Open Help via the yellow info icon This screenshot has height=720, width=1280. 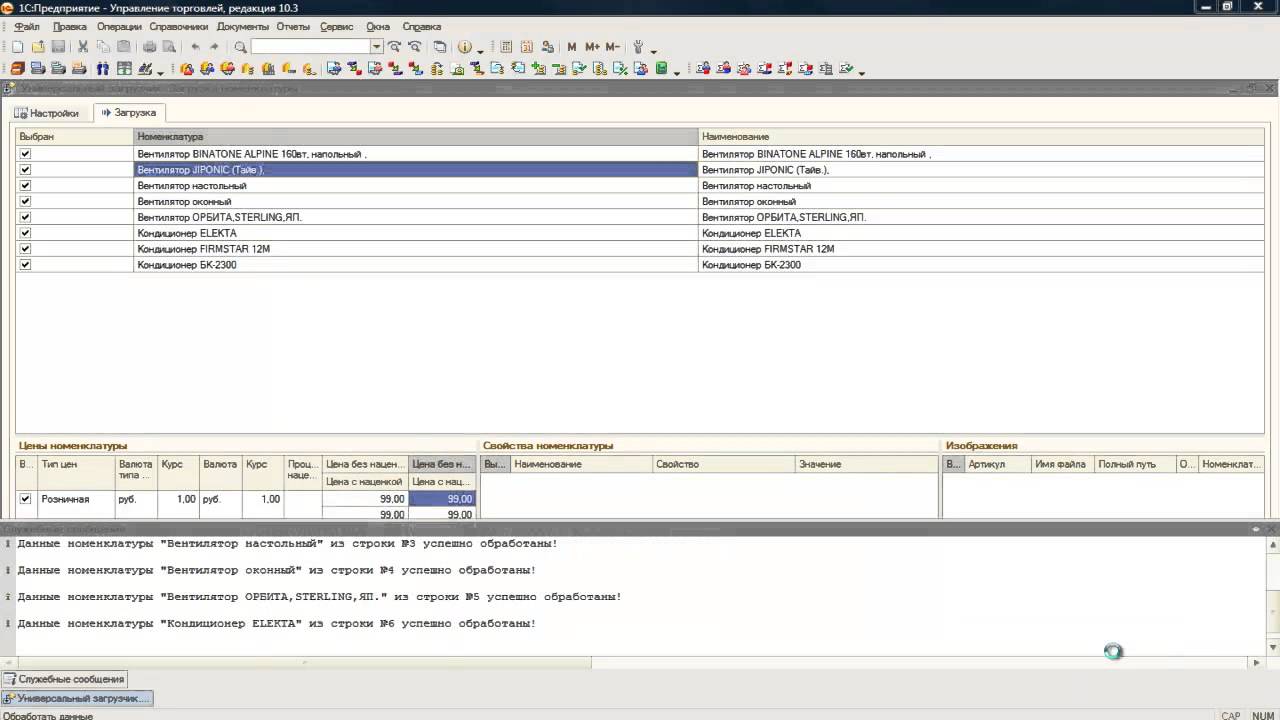pyautogui.click(x=465, y=47)
